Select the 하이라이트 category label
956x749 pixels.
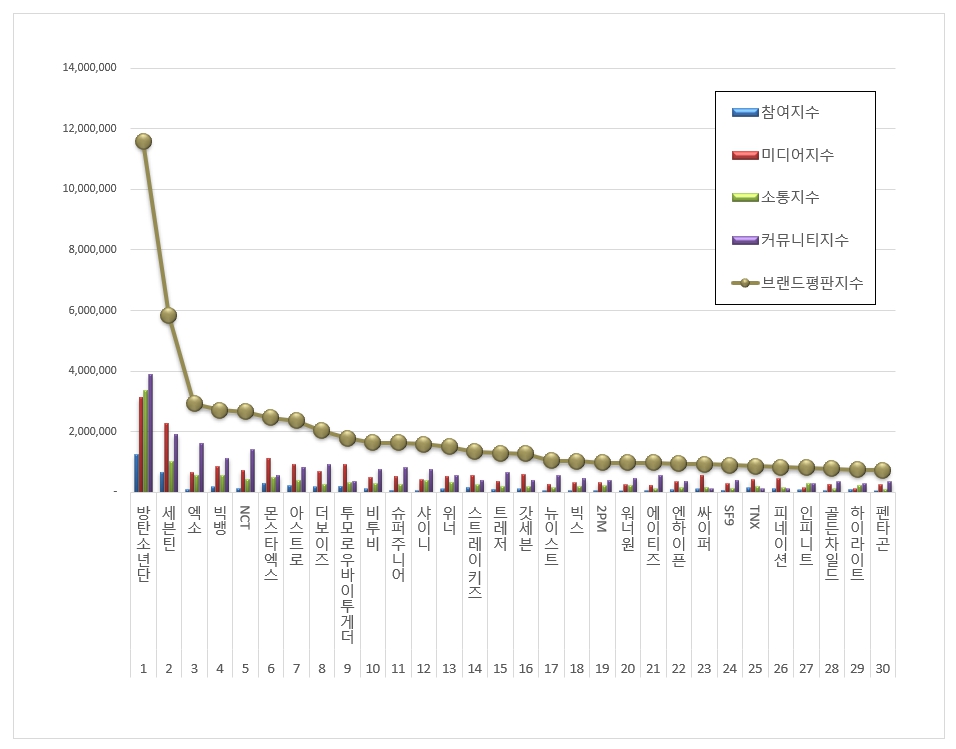[857, 543]
